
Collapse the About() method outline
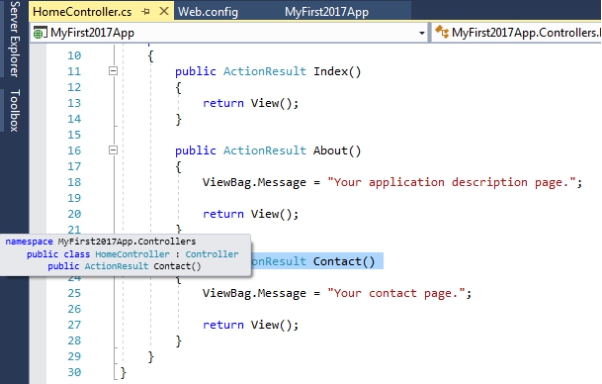(x=113, y=150)
